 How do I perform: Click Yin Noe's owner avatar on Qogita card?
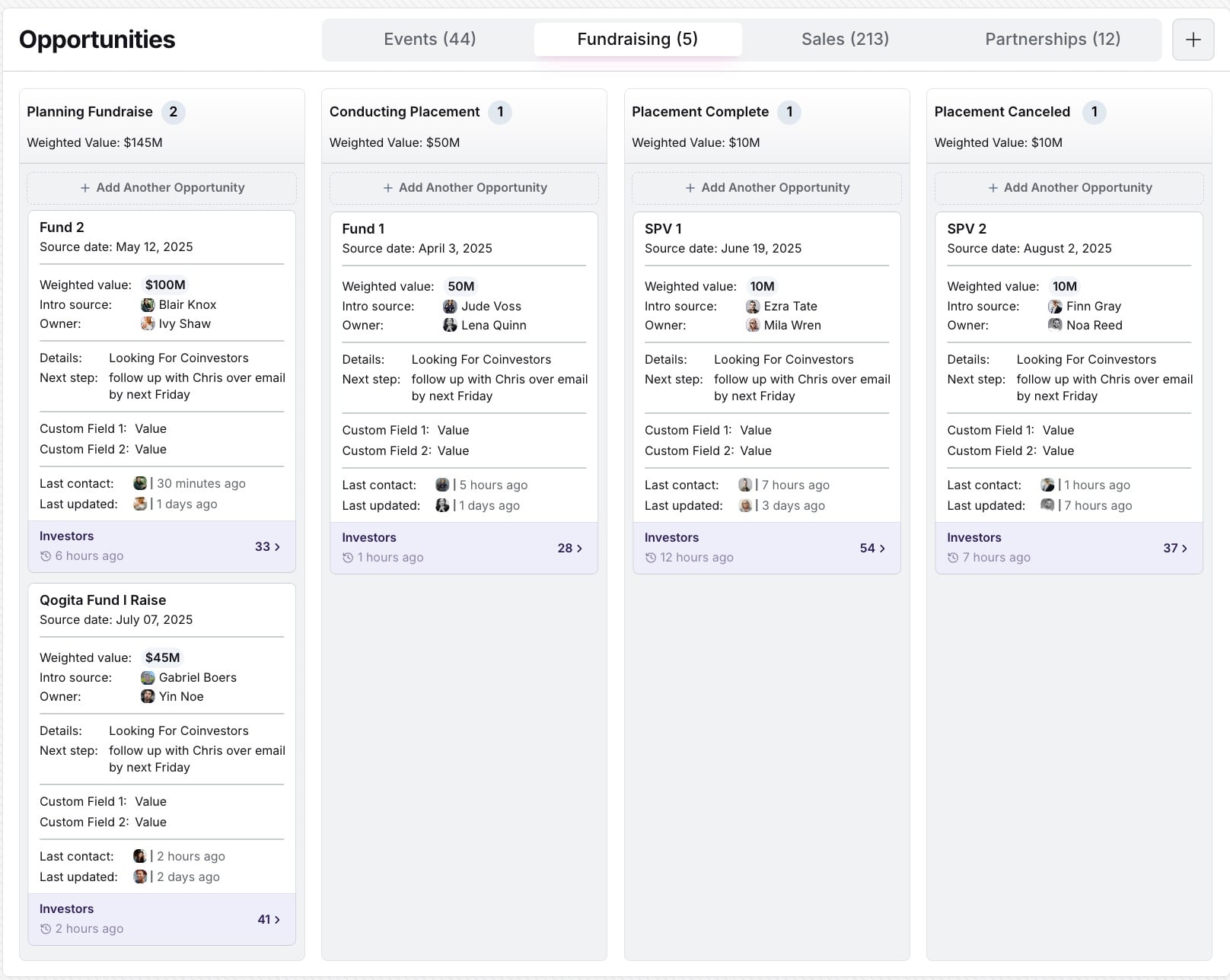point(148,697)
